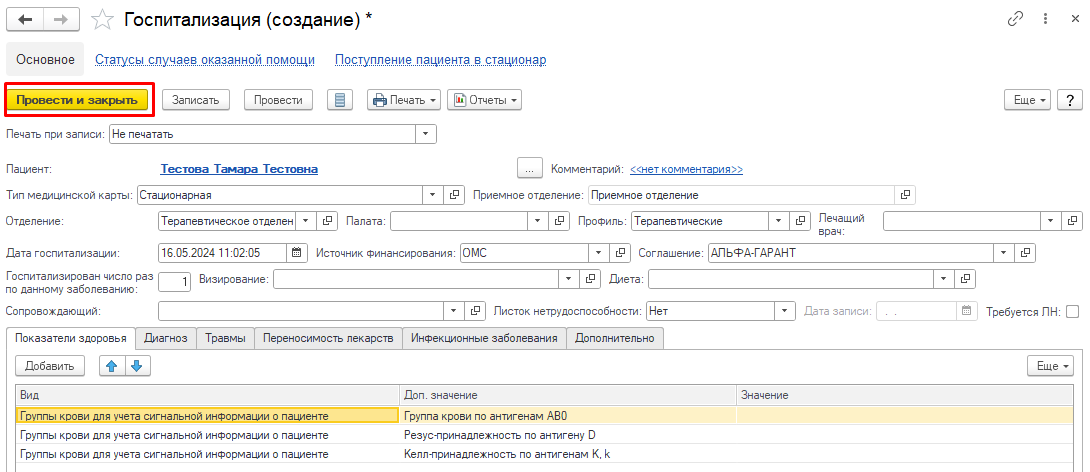
Task: Open the Листок нетрудоспособности dropdown
Action: tap(786, 311)
